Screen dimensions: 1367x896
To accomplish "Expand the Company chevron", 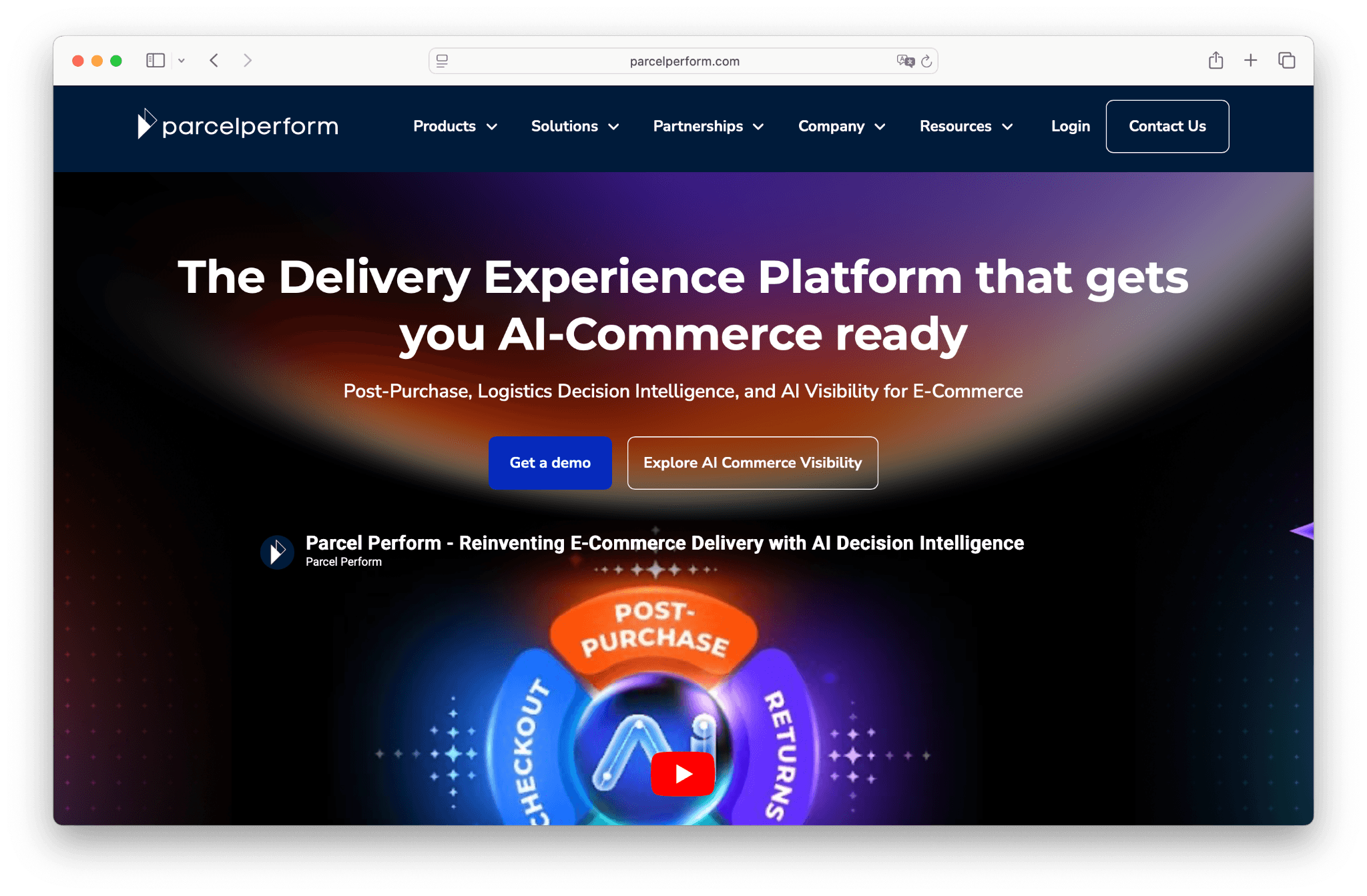I will click(880, 127).
